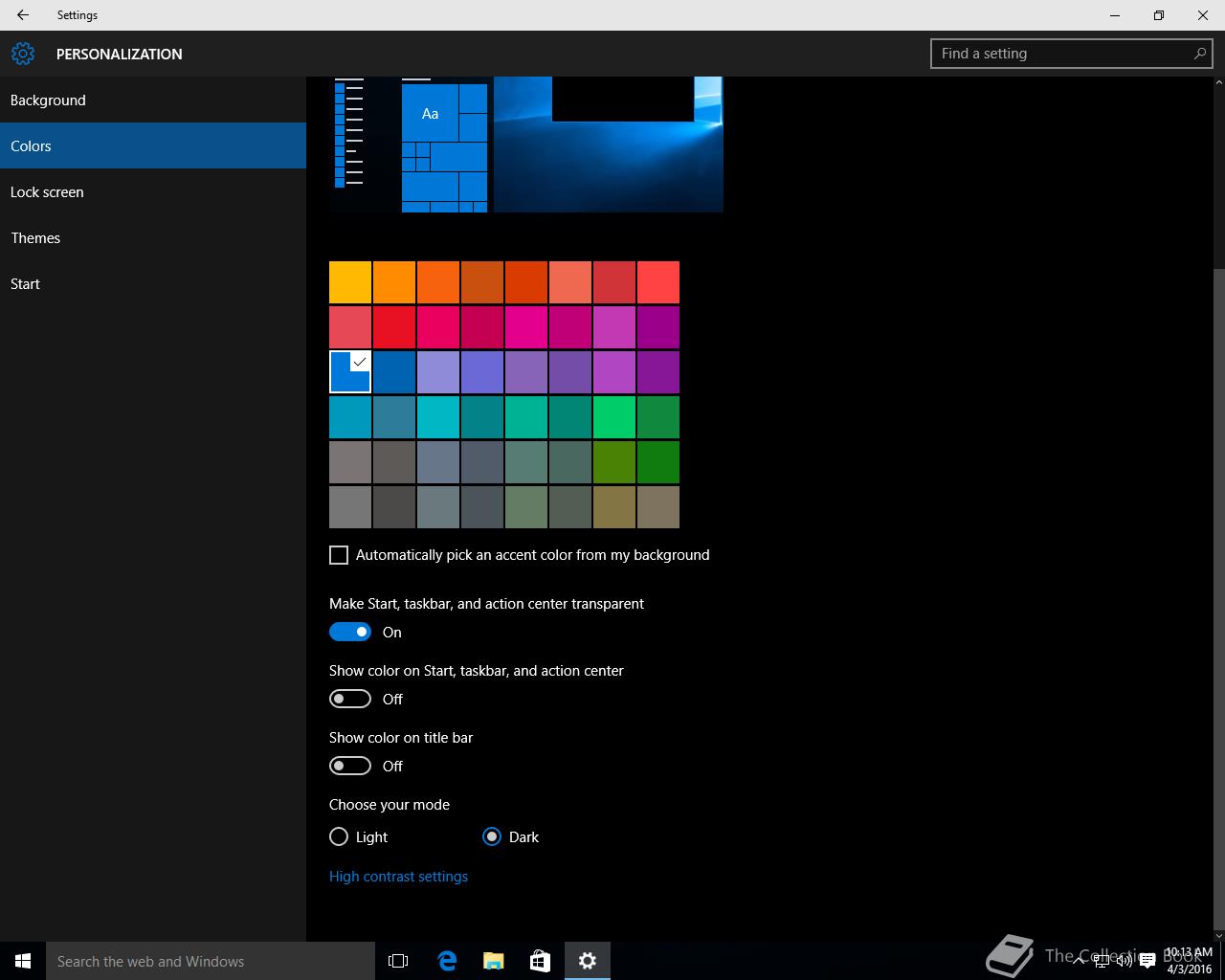This screenshot has width=1225, height=980.
Task: Enable Show color on title bar toggle
Action: pos(350,766)
